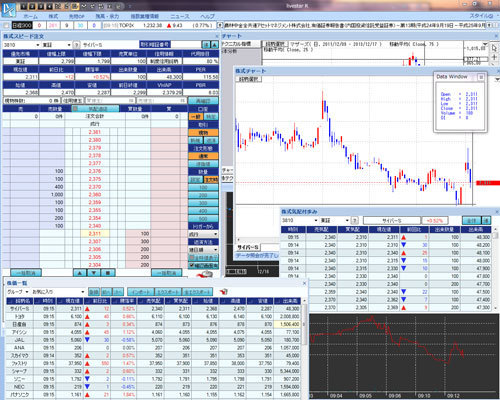Close the Data Window popup

481,77
